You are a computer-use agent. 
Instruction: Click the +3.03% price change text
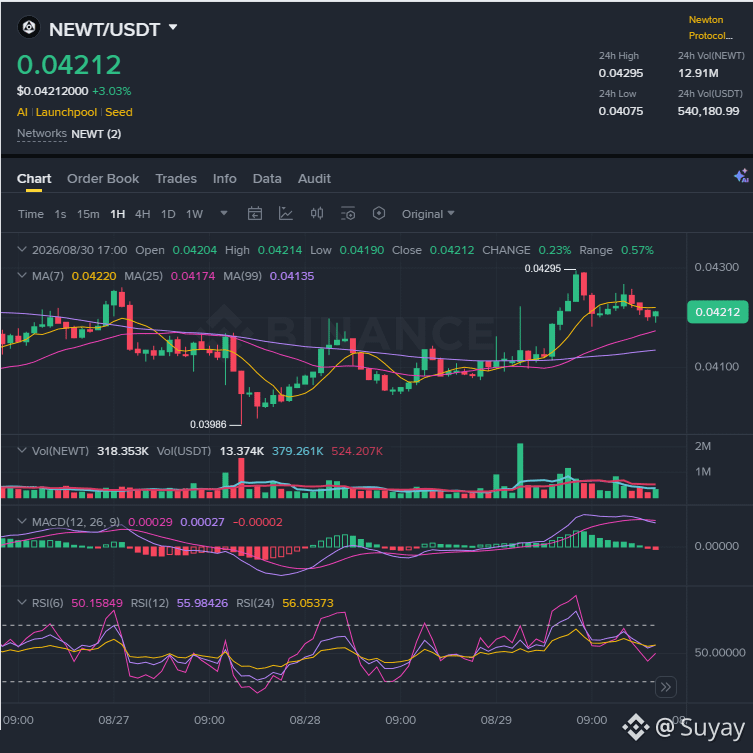[111, 91]
